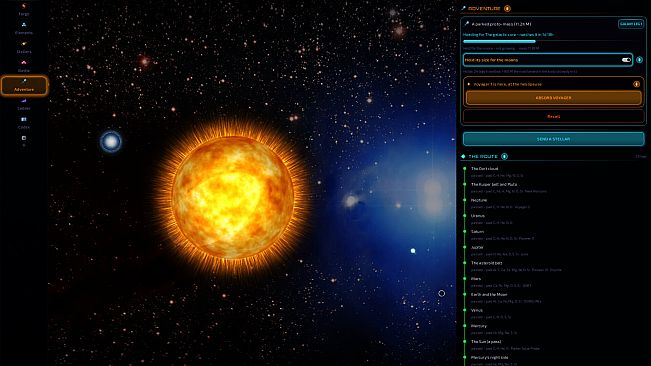Open the Elements section in the sidebar
The width and height of the screenshot is (651, 366).
24,28
